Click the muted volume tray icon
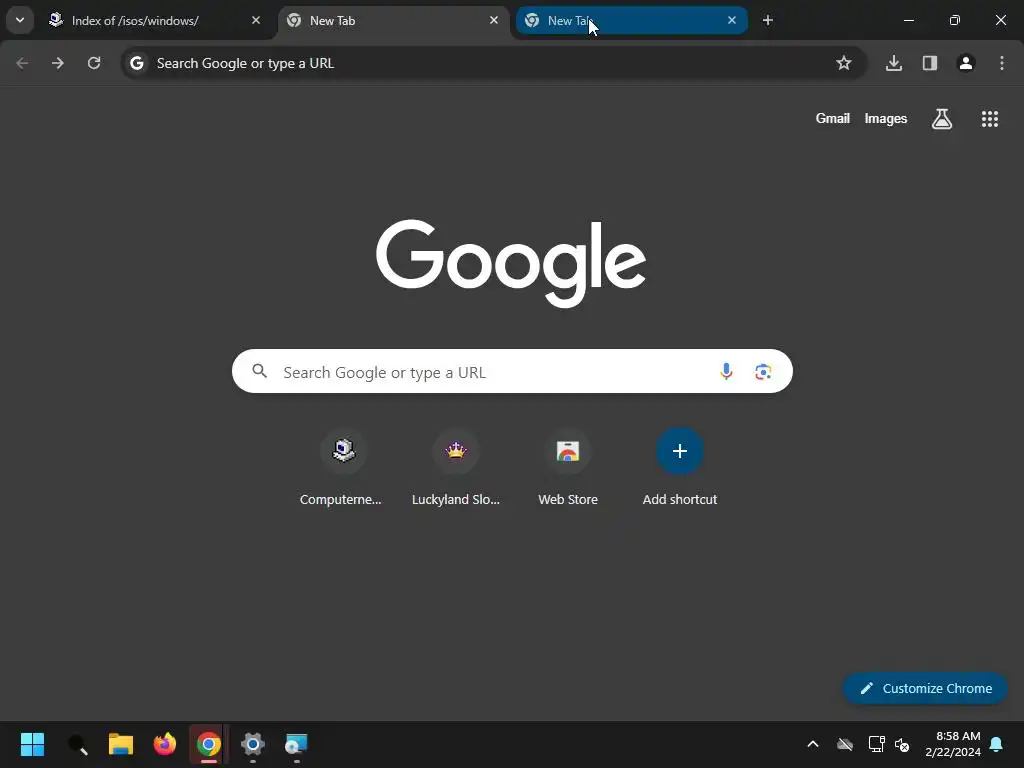Image resolution: width=1024 pixels, height=768 pixels. point(902,744)
